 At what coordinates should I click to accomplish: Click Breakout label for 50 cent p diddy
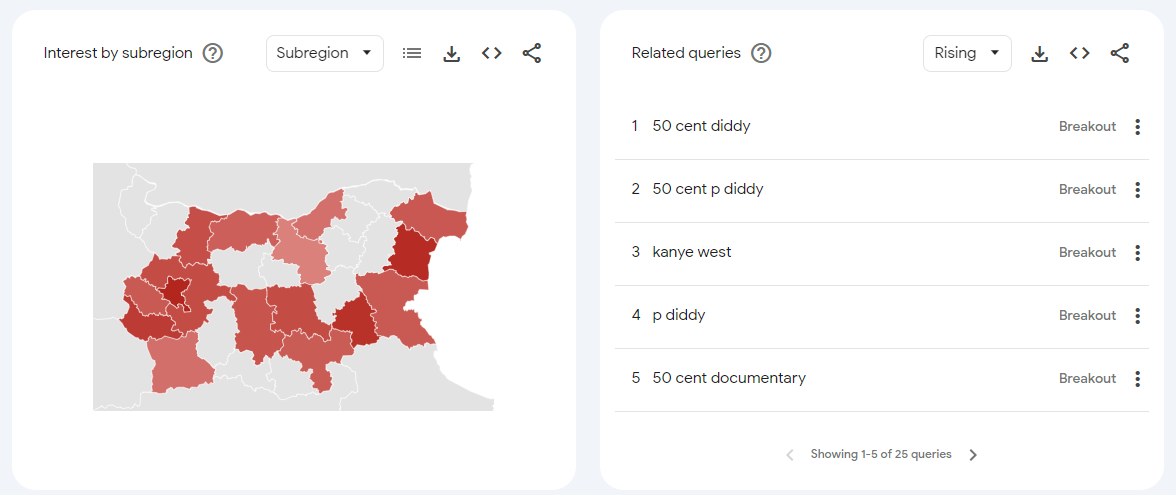1088,190
